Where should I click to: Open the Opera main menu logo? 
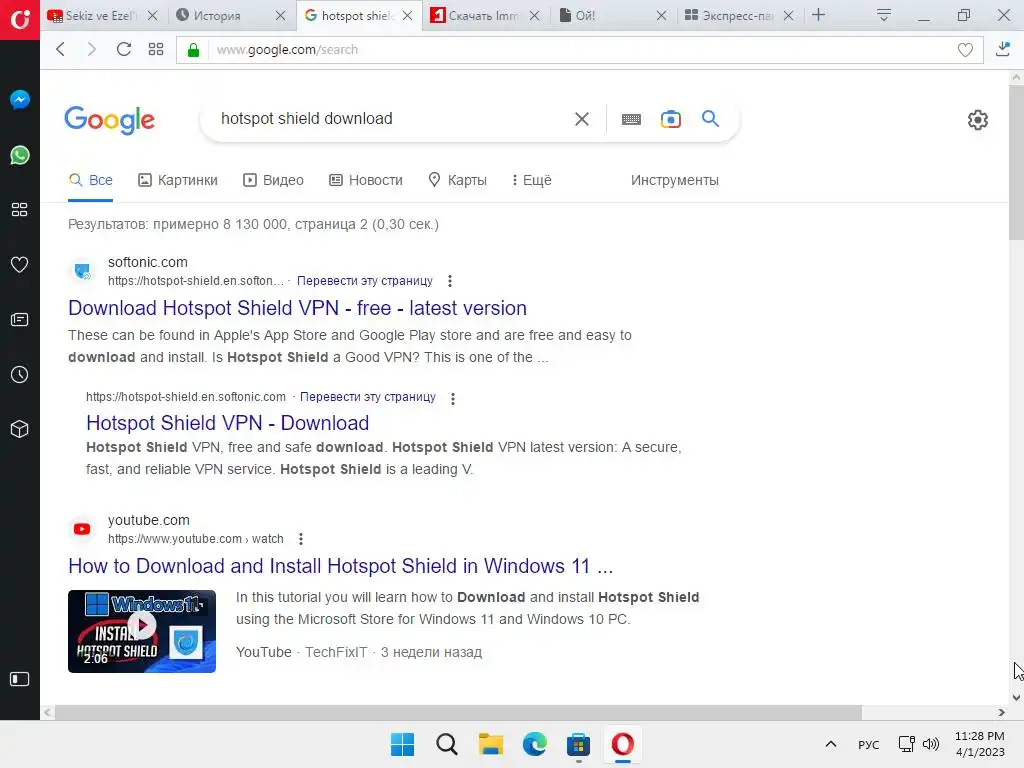click(x=20, y=20)
